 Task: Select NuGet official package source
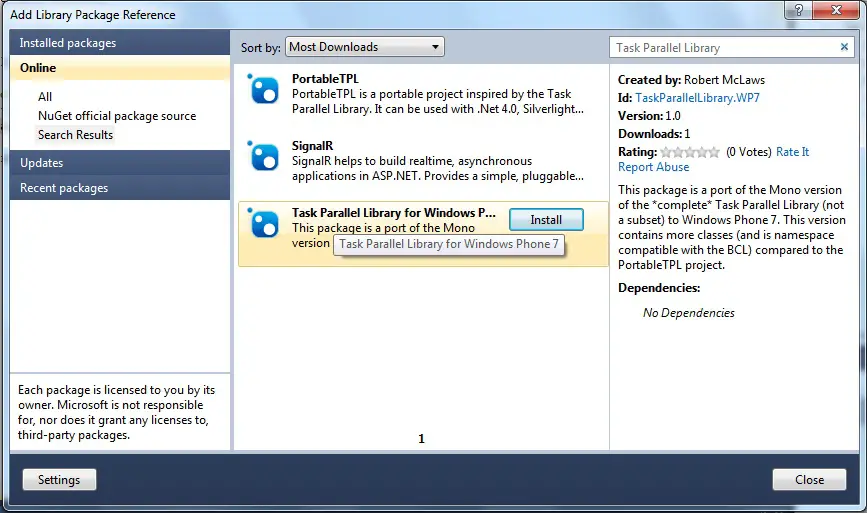click(117, 116)
